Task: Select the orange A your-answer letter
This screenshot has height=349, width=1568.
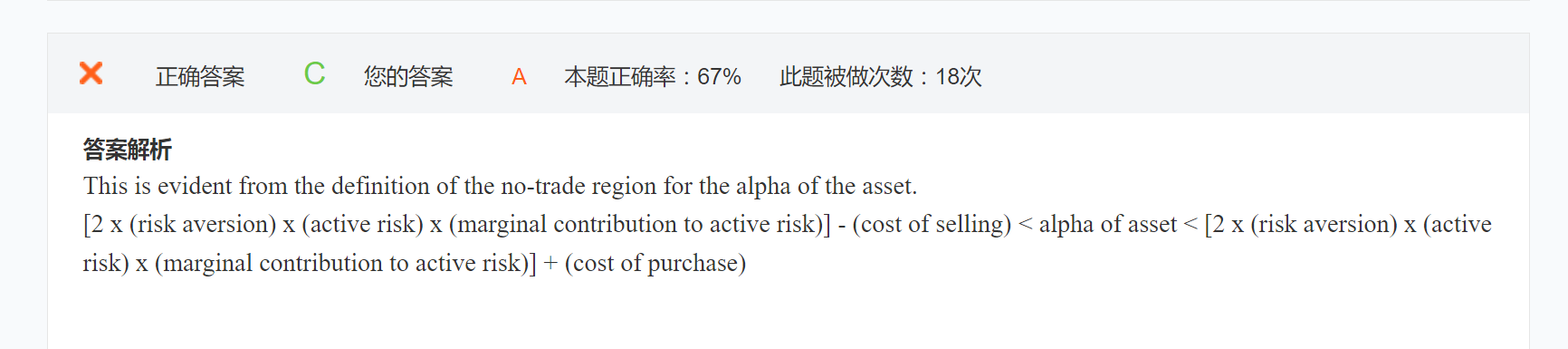Action: [519, 77]
